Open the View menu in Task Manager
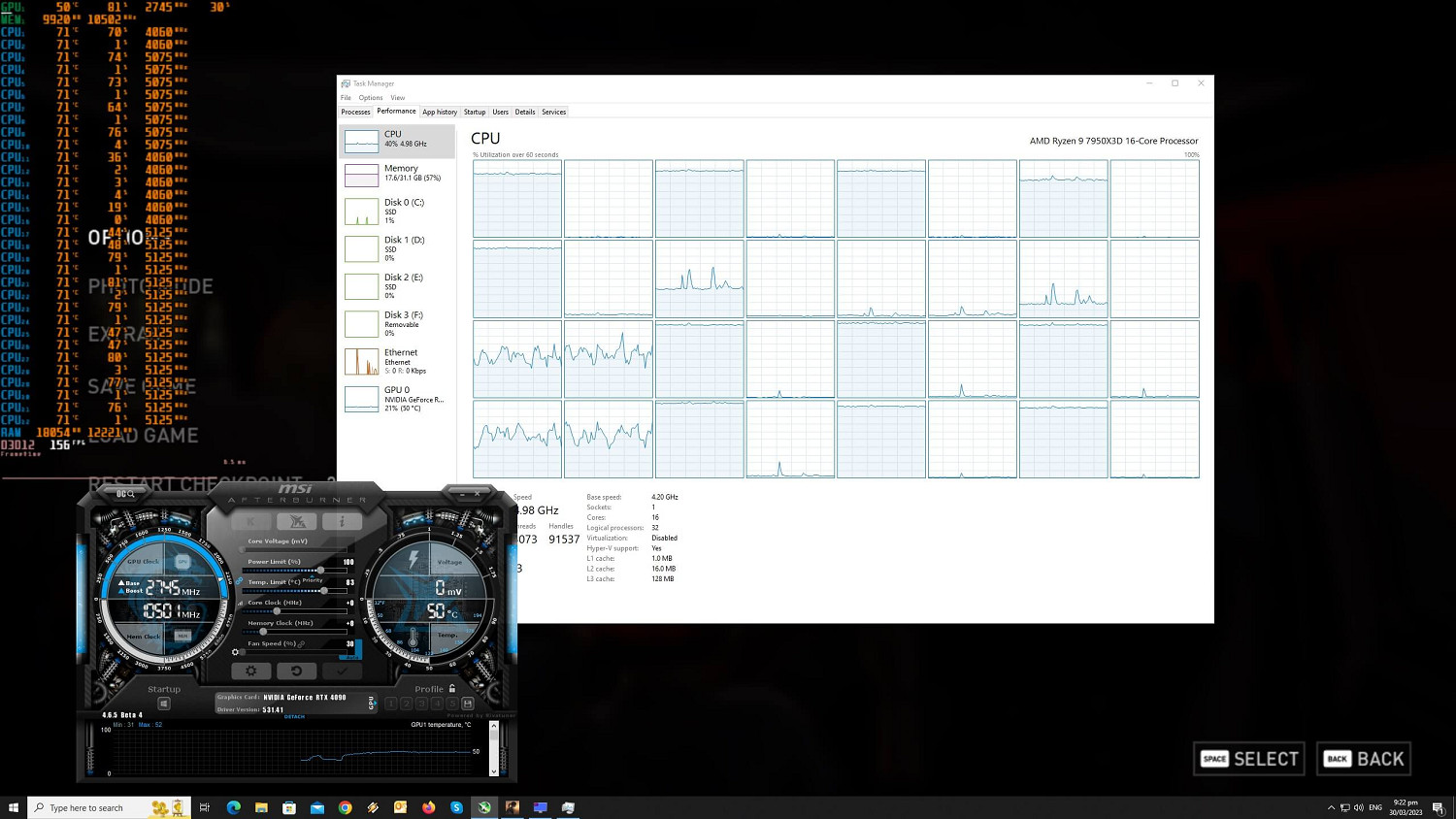This screenshot has height=819, width=1456. pos(398,98)
